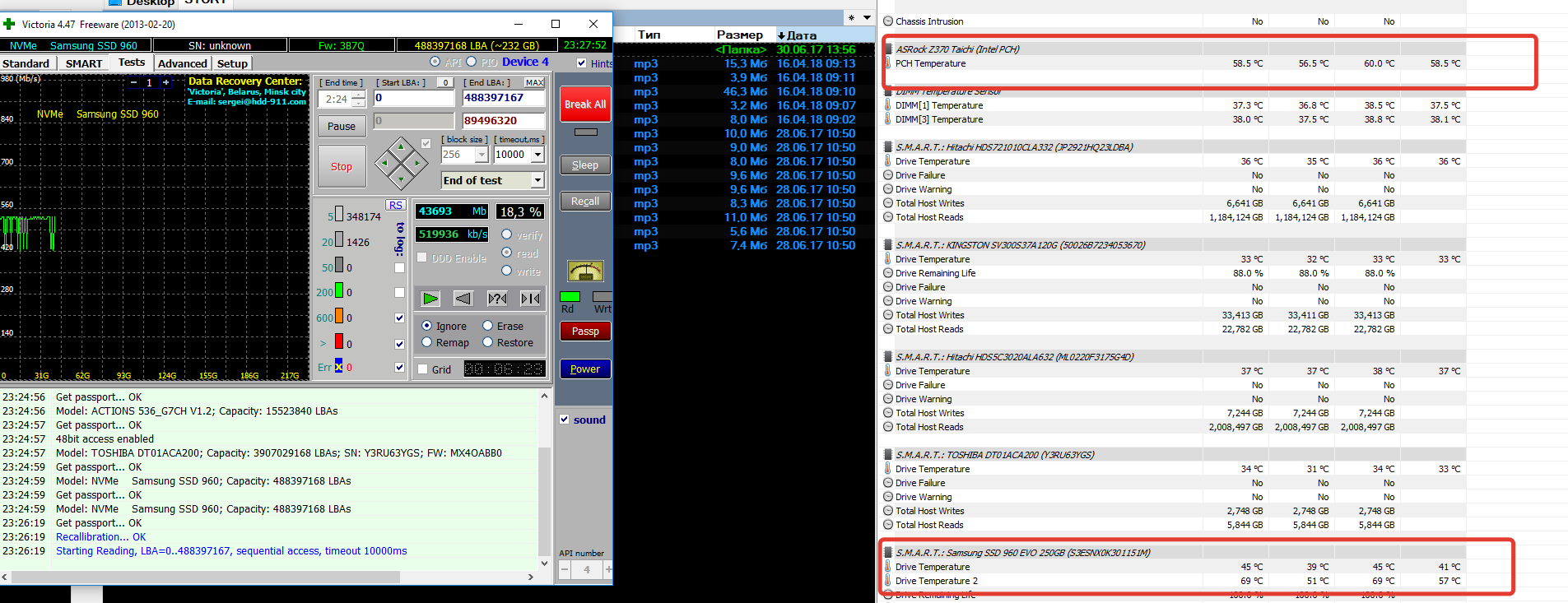Click the green 200 ms block color indicator
The image size is (1568, 603).
(339, 291)
